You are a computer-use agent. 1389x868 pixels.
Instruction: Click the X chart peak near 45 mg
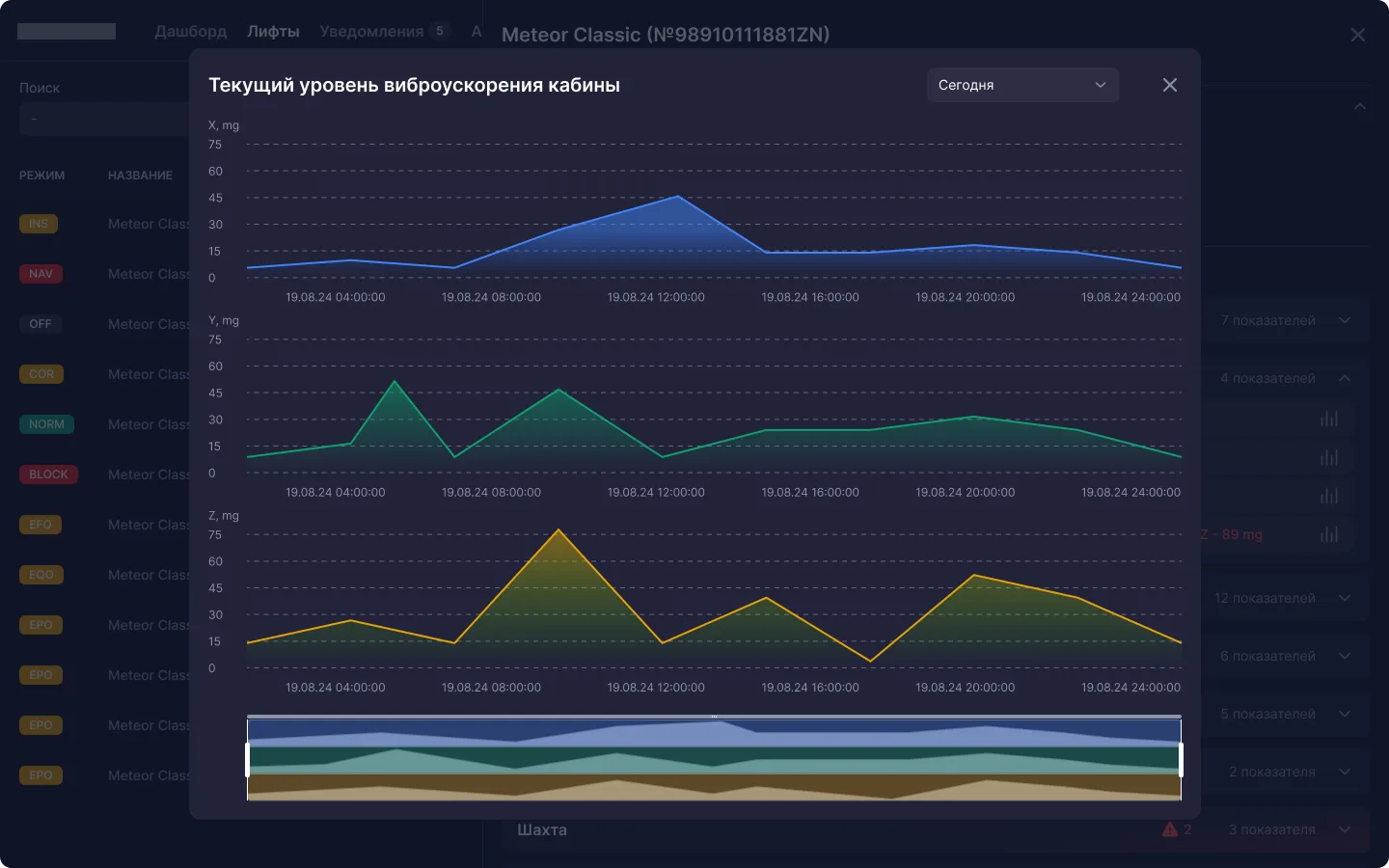(x=678, y=197)
